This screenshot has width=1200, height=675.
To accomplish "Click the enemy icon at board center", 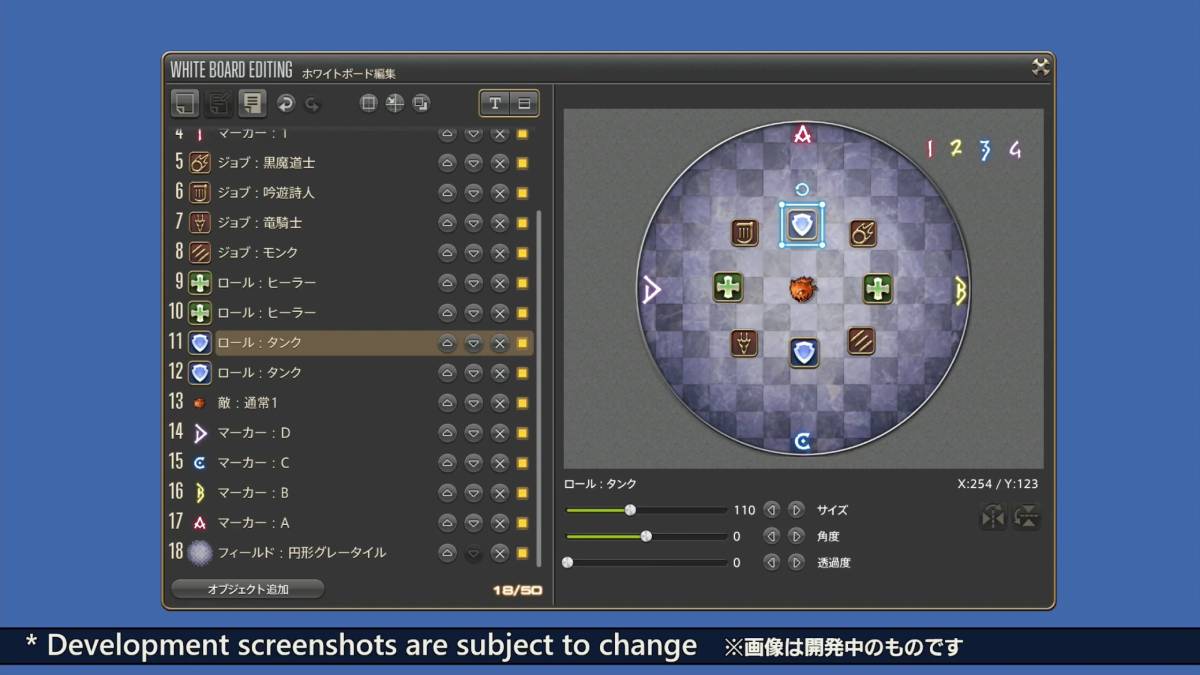I will (802, 290).
